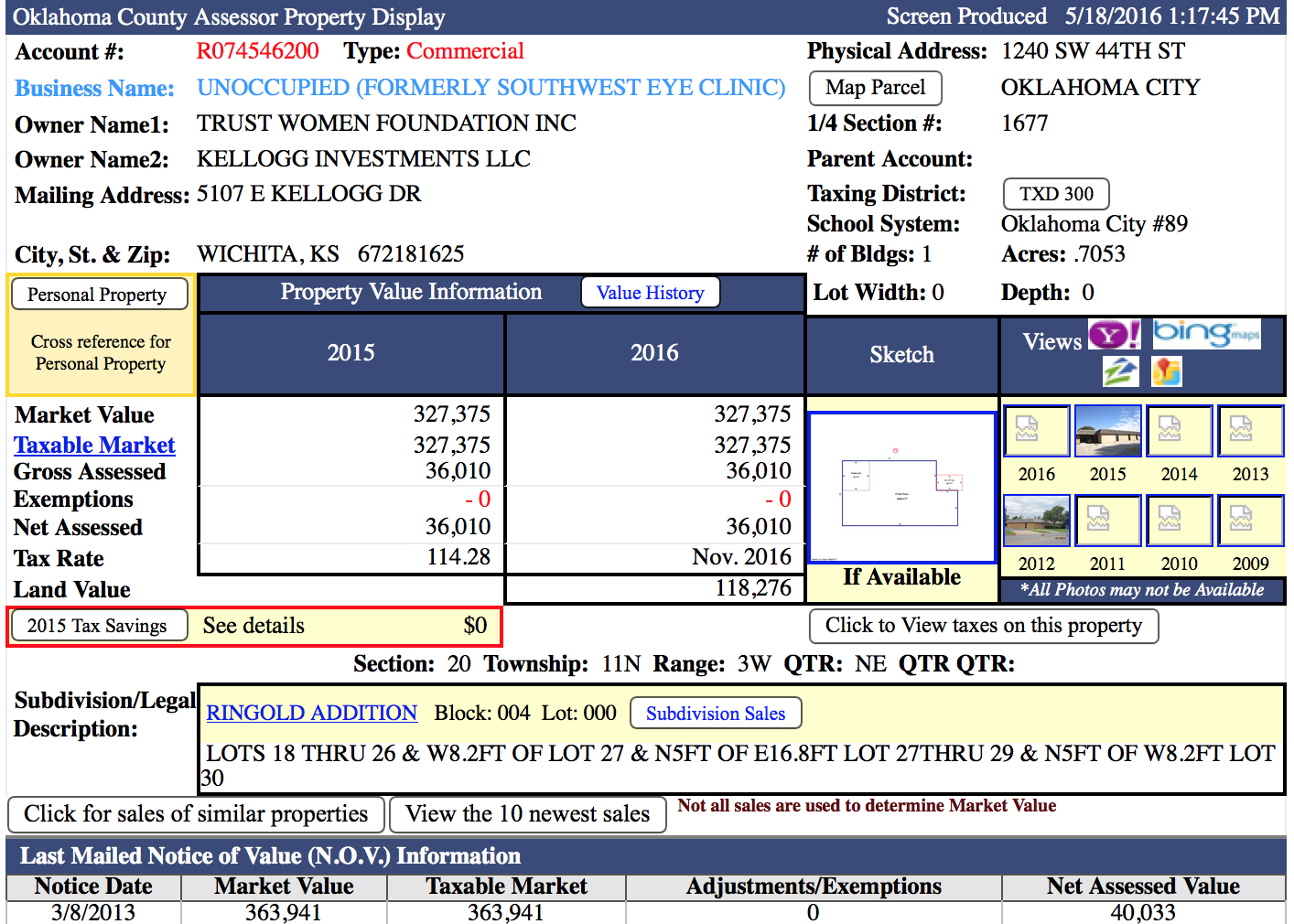Open the 2015 Tax Savings button
The image size is (1294, 924).
point(99,626)
